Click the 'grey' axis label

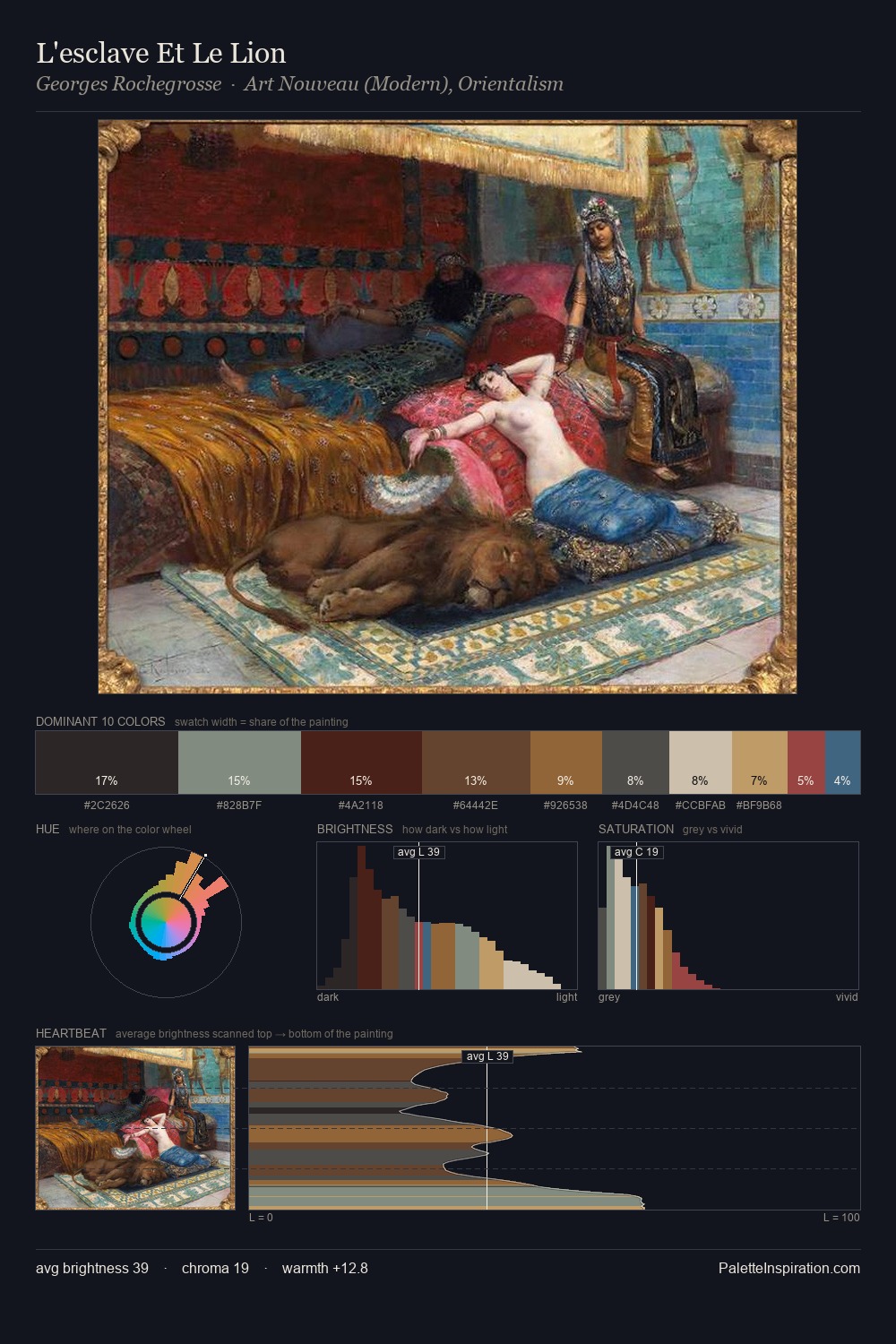coord(609,997)
